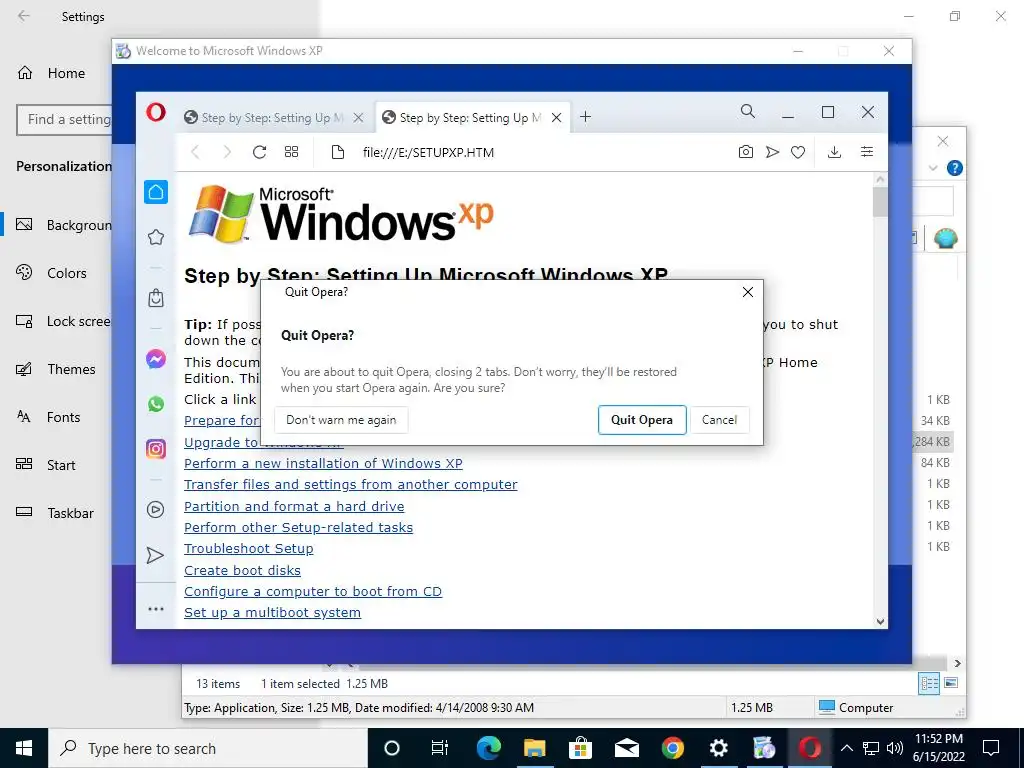Viewport: 1024px width, 768px height.
Task: Open Opera Easy Setup icon
Action: 867,152
